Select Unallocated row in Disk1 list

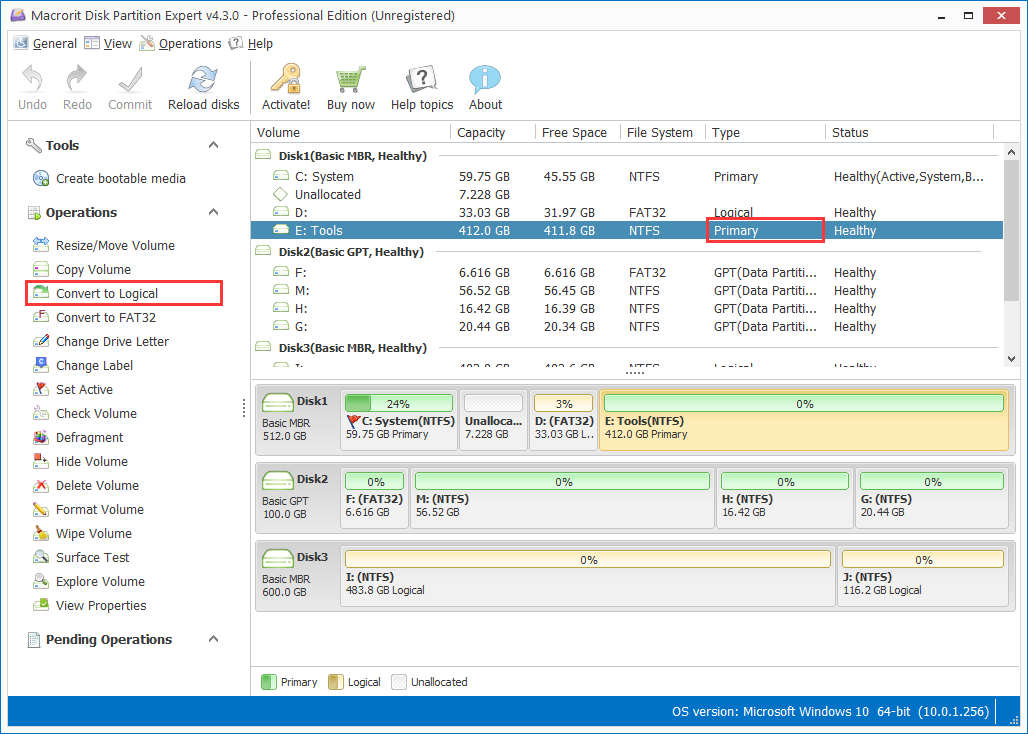(x=627, y=195)
